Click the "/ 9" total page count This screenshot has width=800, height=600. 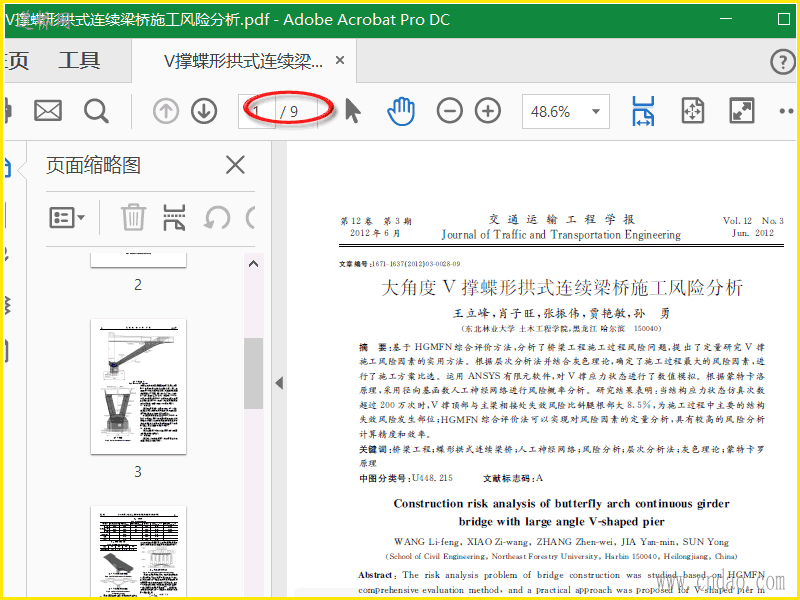tap(289, 111)
